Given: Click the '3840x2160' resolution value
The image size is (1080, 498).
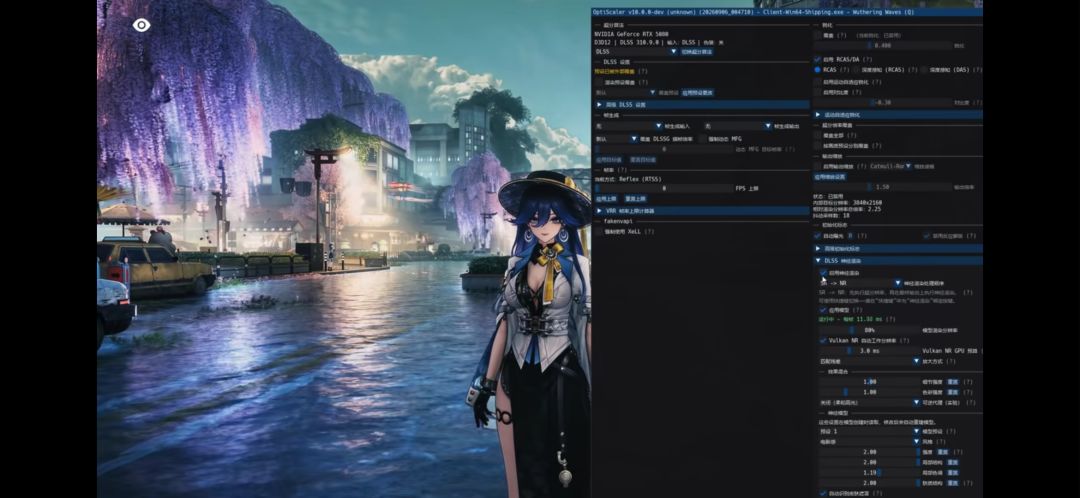Looking at the screenshot, I should [x=867, y=203].
